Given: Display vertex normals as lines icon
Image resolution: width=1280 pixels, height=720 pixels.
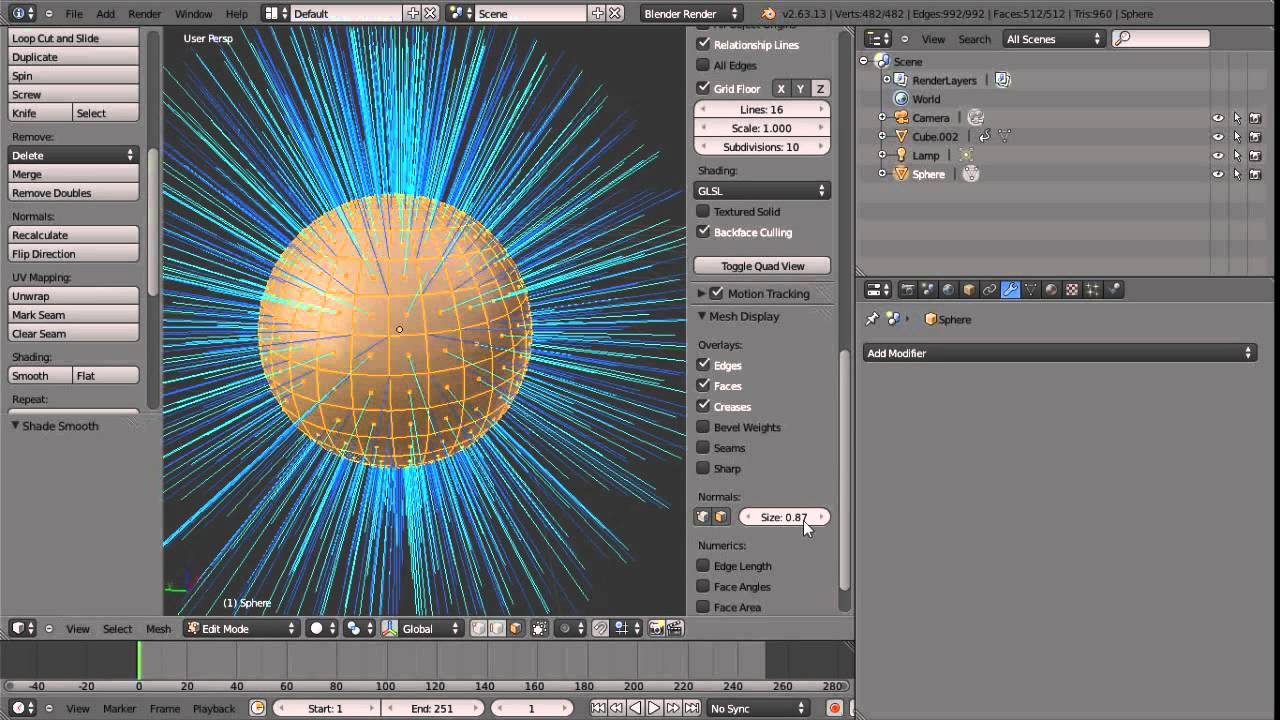Looking at the screenshot, I should (x=703, y=517).
